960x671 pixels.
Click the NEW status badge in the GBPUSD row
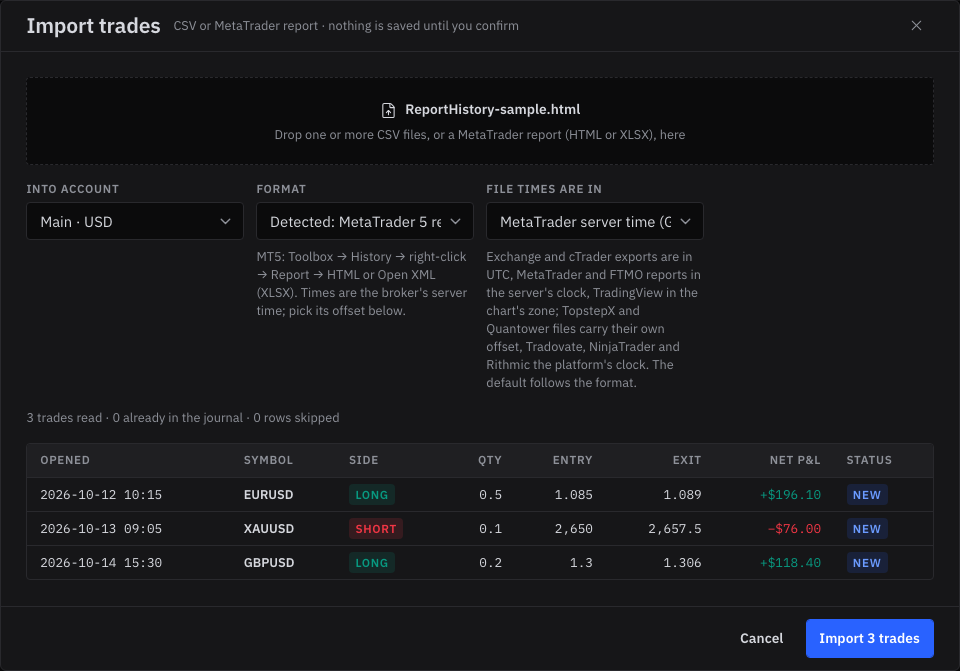[867, 563]
